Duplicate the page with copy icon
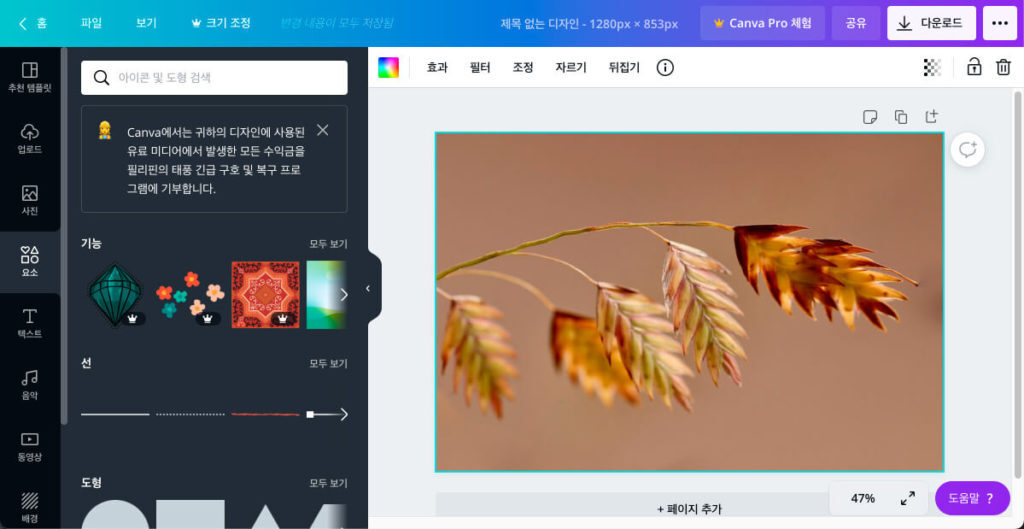Viewport: 1024px width, 529px height. click(x=901, y=117)
